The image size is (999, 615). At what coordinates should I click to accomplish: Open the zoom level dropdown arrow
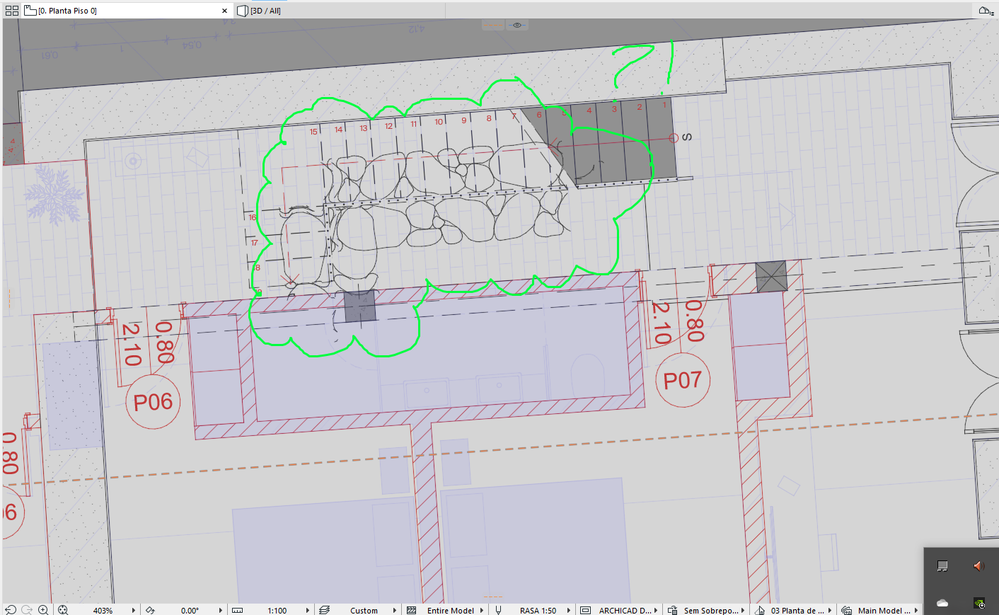[133, 611]
